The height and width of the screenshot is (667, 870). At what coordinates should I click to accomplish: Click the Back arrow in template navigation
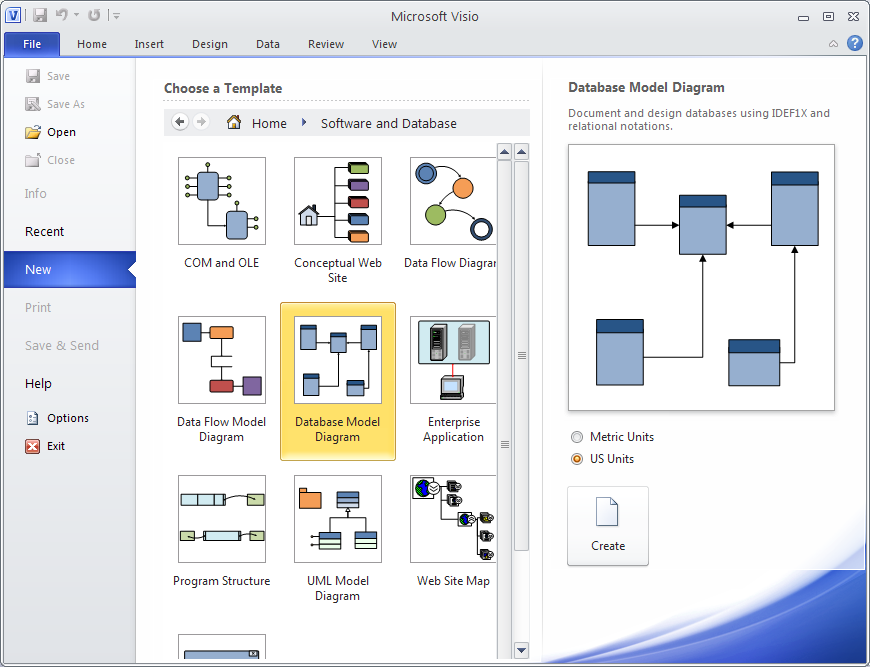point(180,122)
